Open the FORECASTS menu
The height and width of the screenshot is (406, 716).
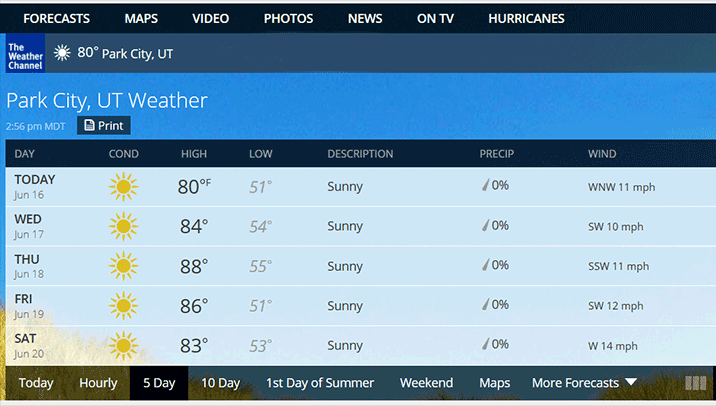(x=56, y=18)
